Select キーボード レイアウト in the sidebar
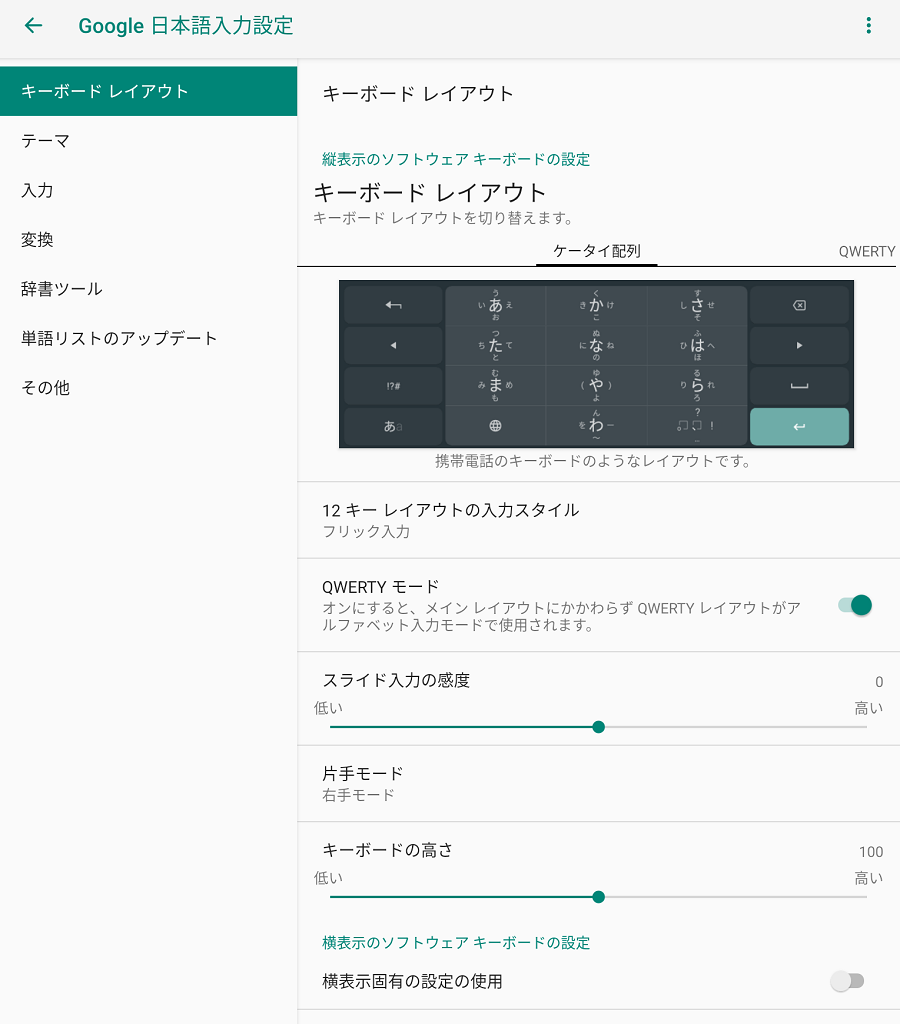 (149, 91)
